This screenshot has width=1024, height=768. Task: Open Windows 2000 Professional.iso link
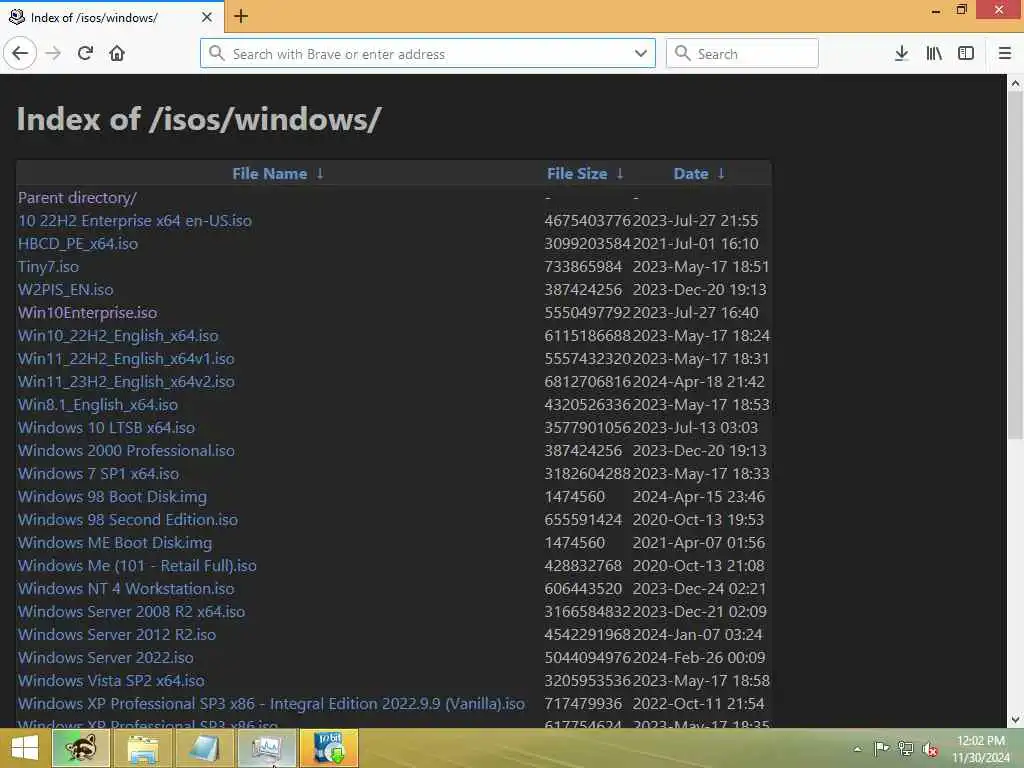coord(126,451)
